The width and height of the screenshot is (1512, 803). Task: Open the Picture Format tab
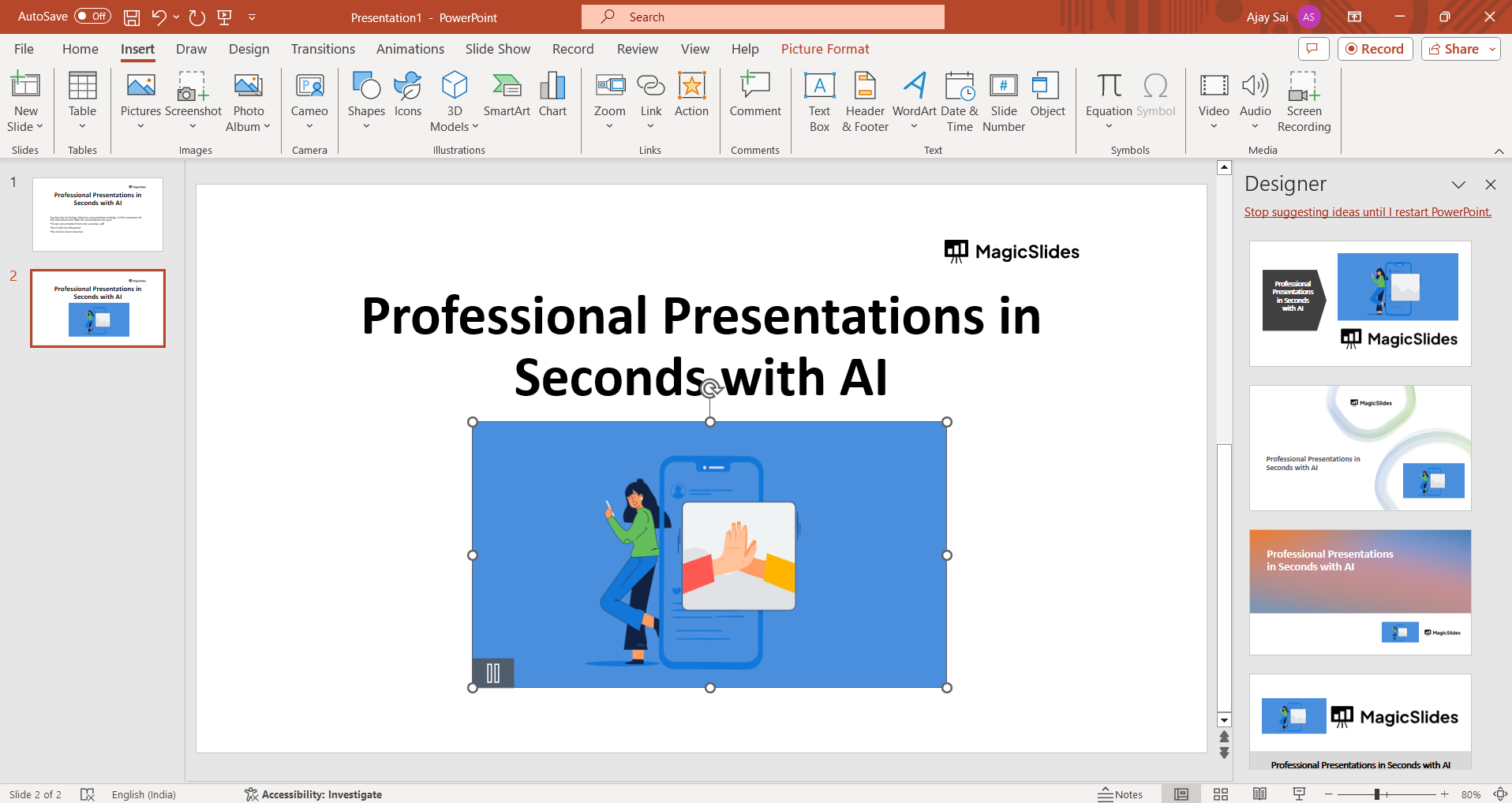[x=825, y=49]
